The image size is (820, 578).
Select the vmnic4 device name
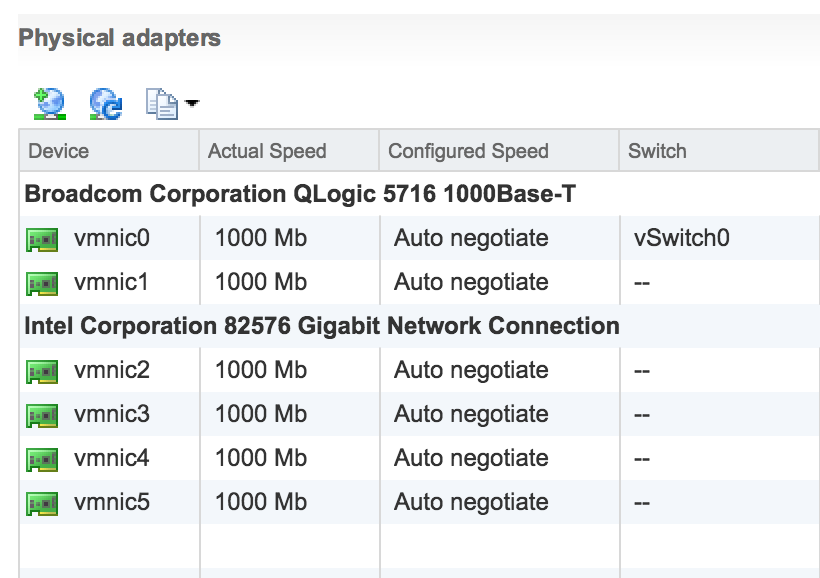point(112,458)
